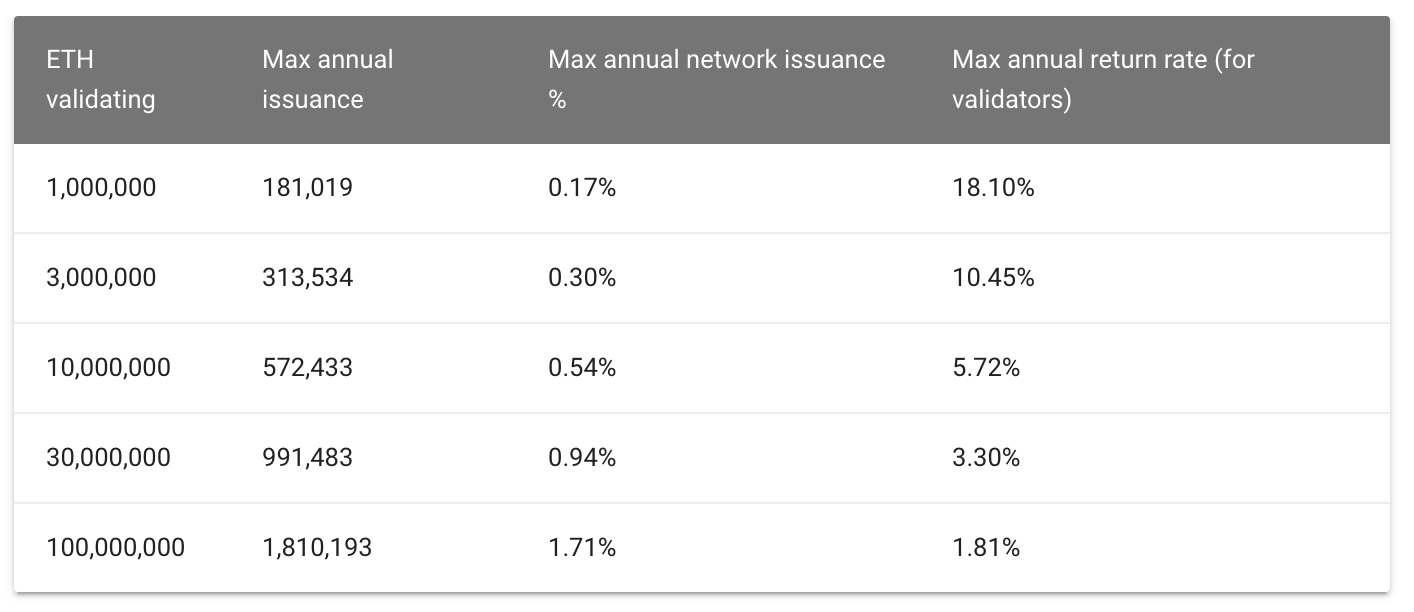Select the 1,000,000 ETH validating cell

[101, 188]
